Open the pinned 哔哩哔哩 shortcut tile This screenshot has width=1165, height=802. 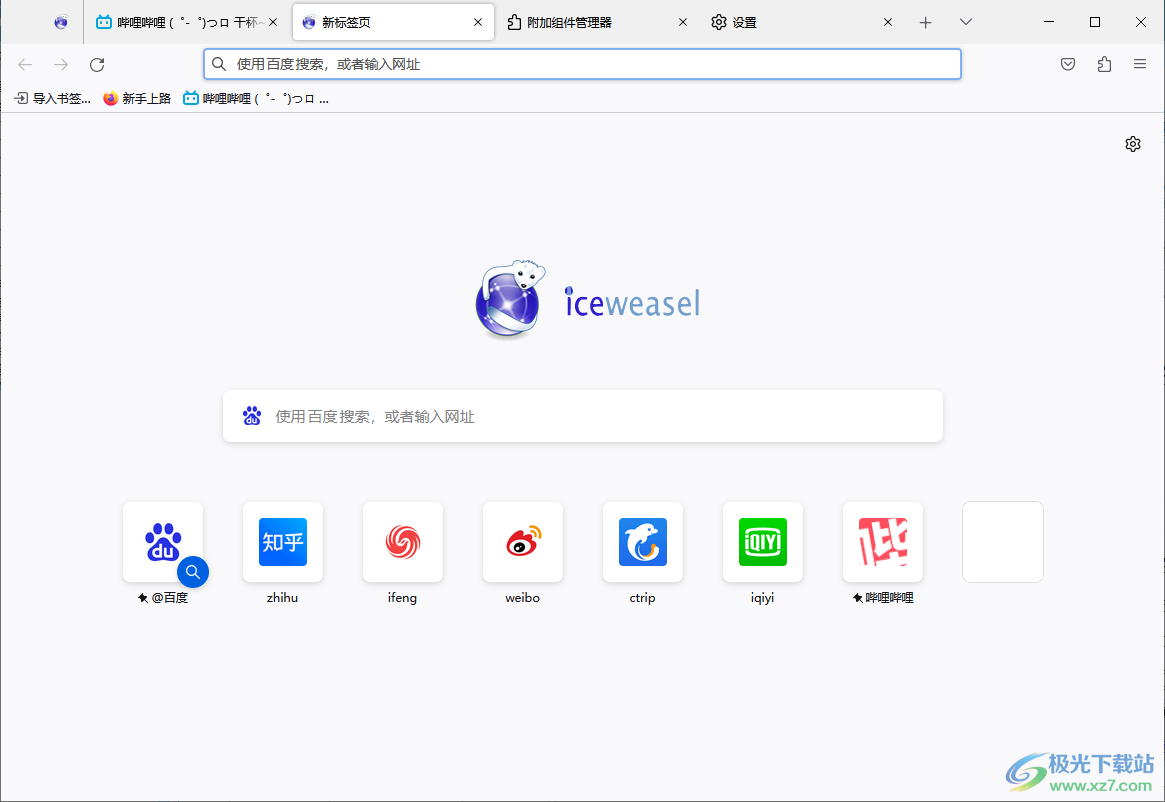(882, 542)
